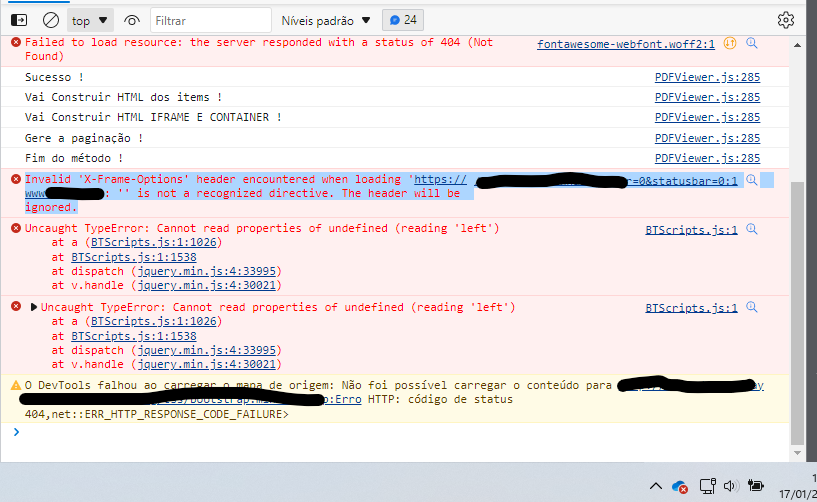Click the console scrollbar up arrow
Viewport: 817px width, 502px height.
pos(797,45)
